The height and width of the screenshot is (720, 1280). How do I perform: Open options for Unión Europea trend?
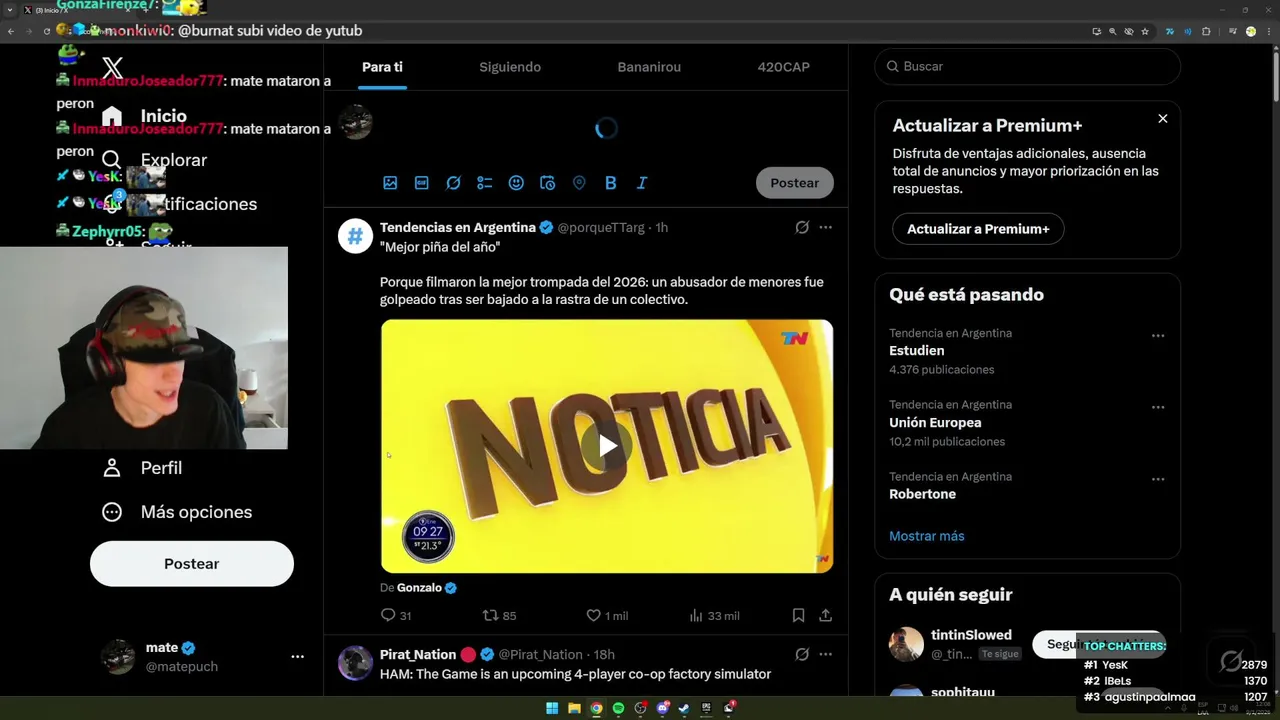pos(1158,408)
